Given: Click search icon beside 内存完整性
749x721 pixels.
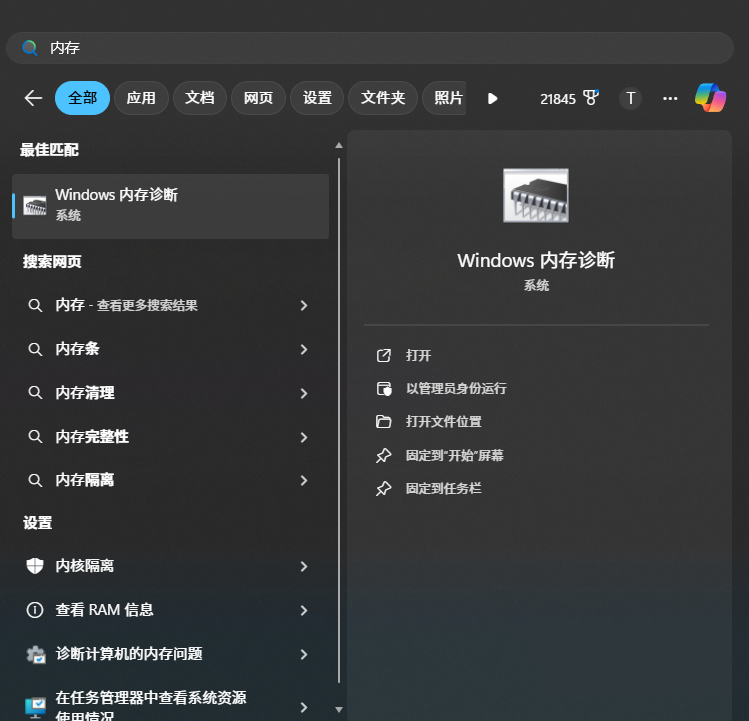Looking at the screenshot, I should pos(35,437).
